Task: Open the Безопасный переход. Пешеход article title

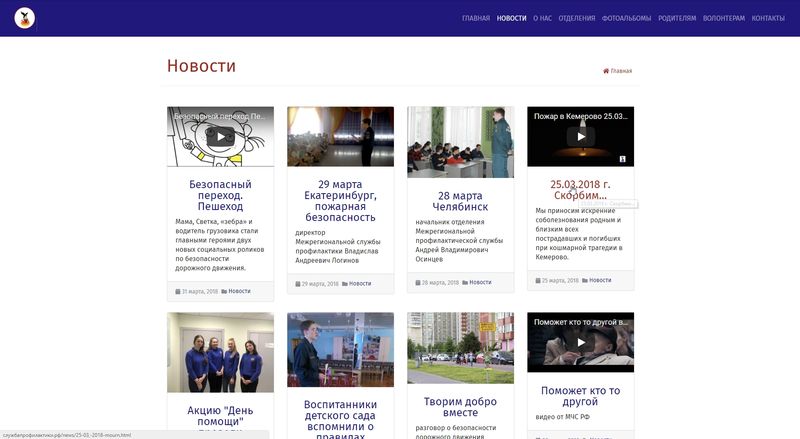Action: tap(220, 196)
